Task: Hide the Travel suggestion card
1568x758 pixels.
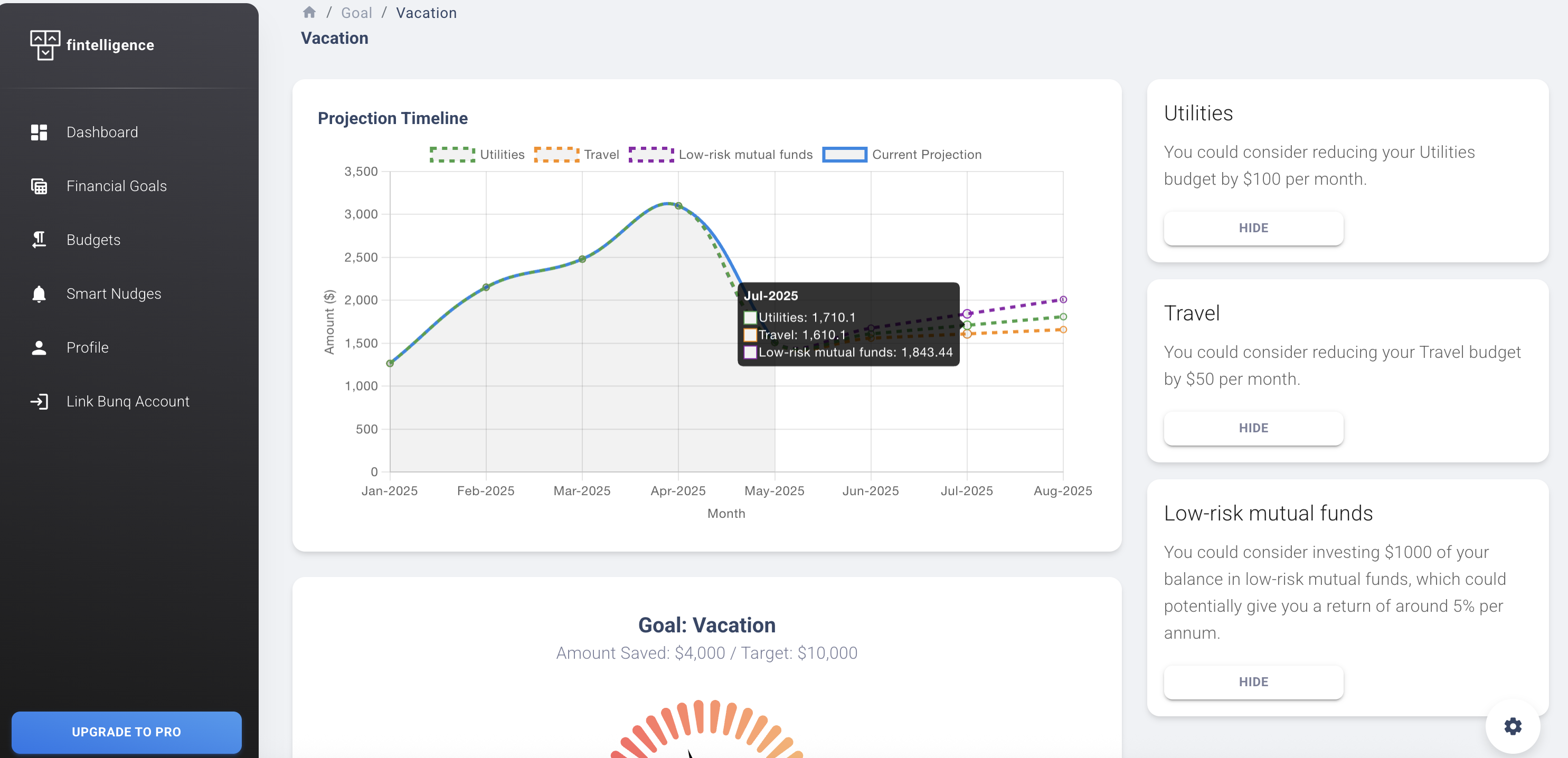Action: pyautogui.click(x=1253, y=428)
